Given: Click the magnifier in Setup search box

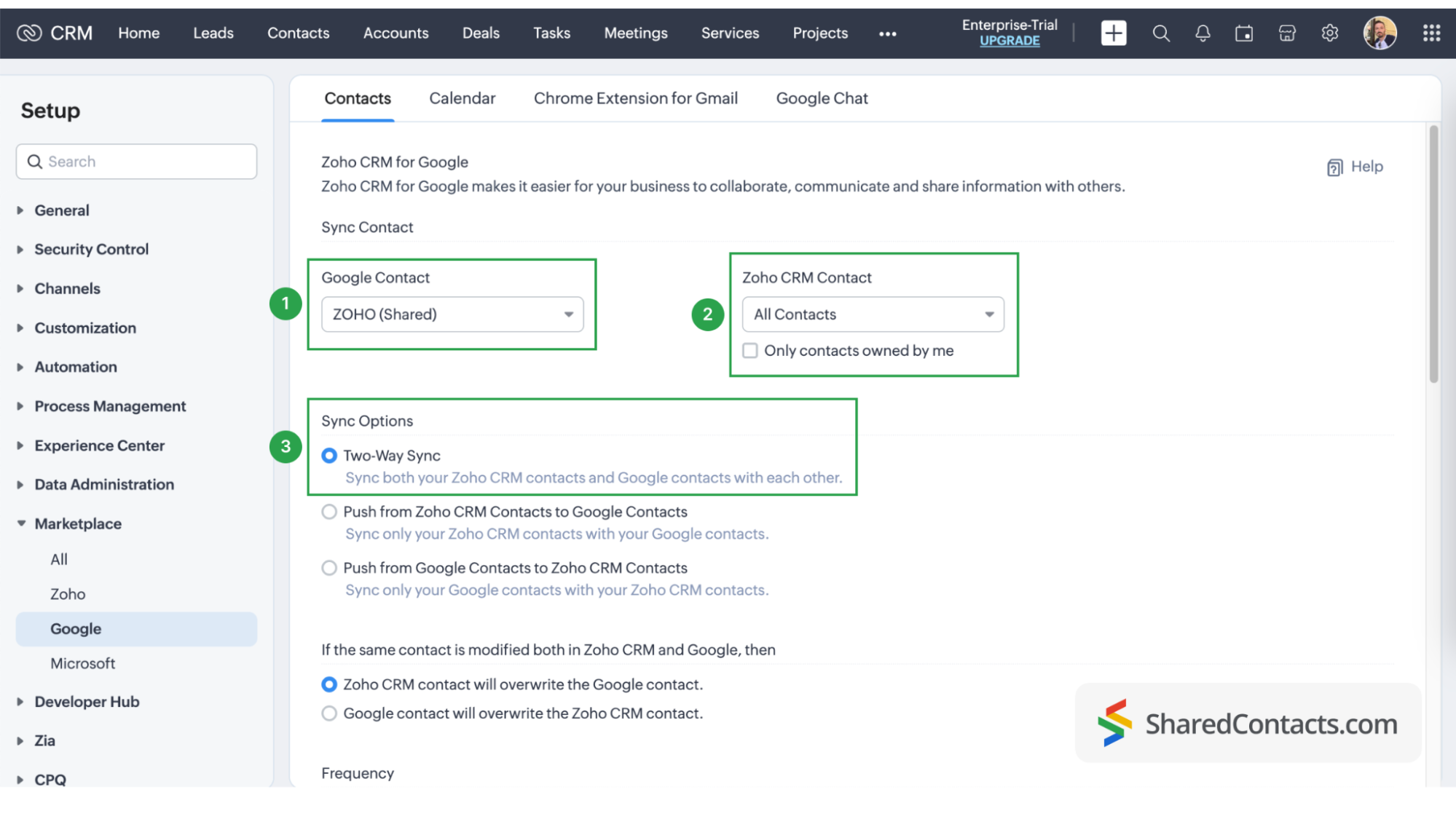Looking at the screenshot, I should coord(34,162).
